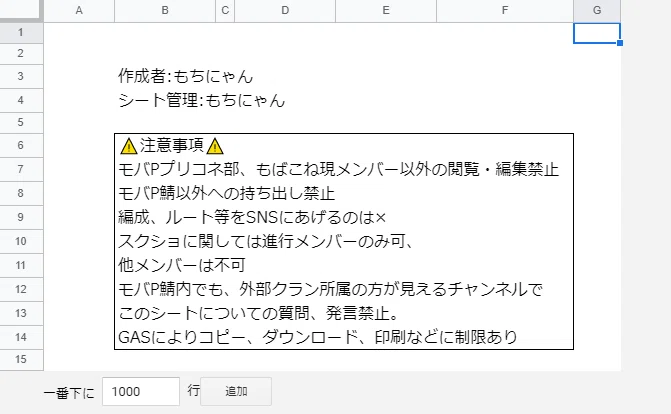Select row 2 header

tap(21, 54)
